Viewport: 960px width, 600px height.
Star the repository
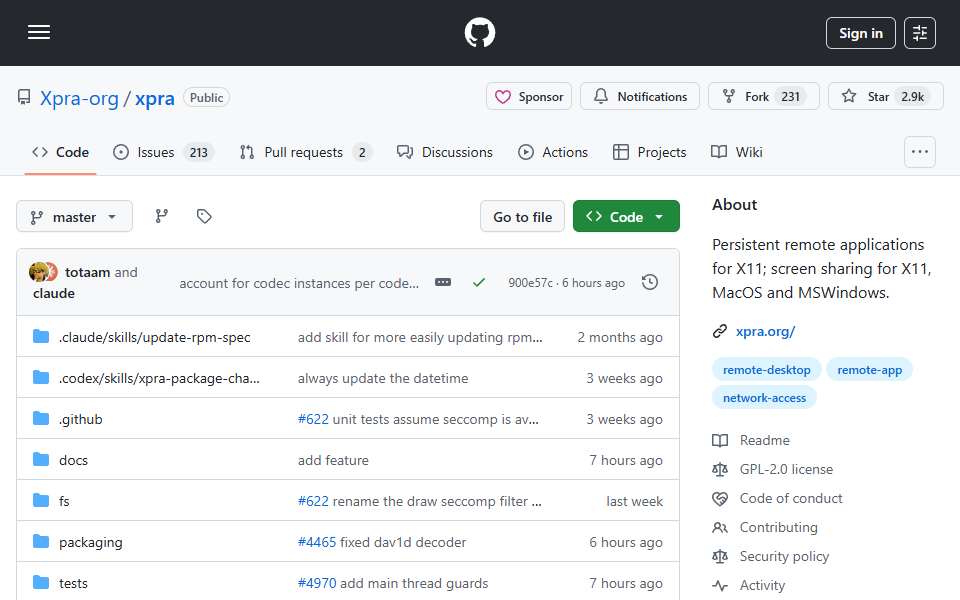click(x=885, y=97)
